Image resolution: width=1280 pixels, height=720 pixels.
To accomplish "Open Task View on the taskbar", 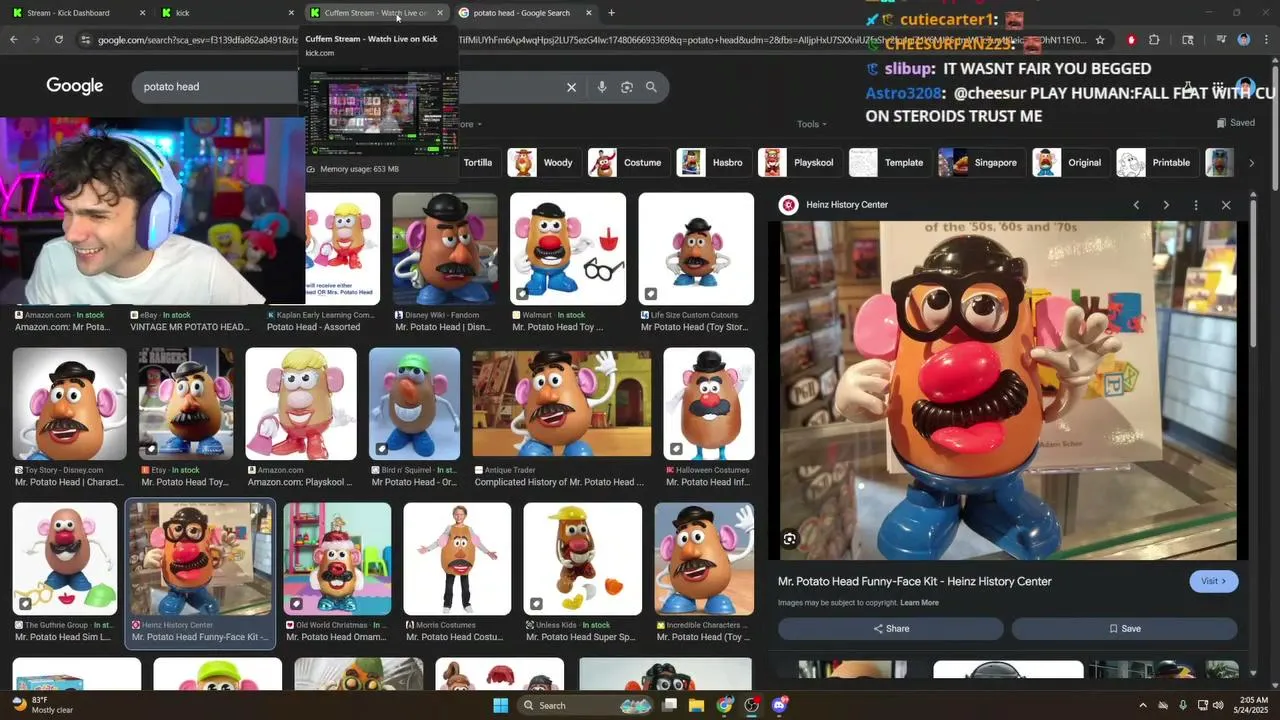I will click(x=670, y=705).
